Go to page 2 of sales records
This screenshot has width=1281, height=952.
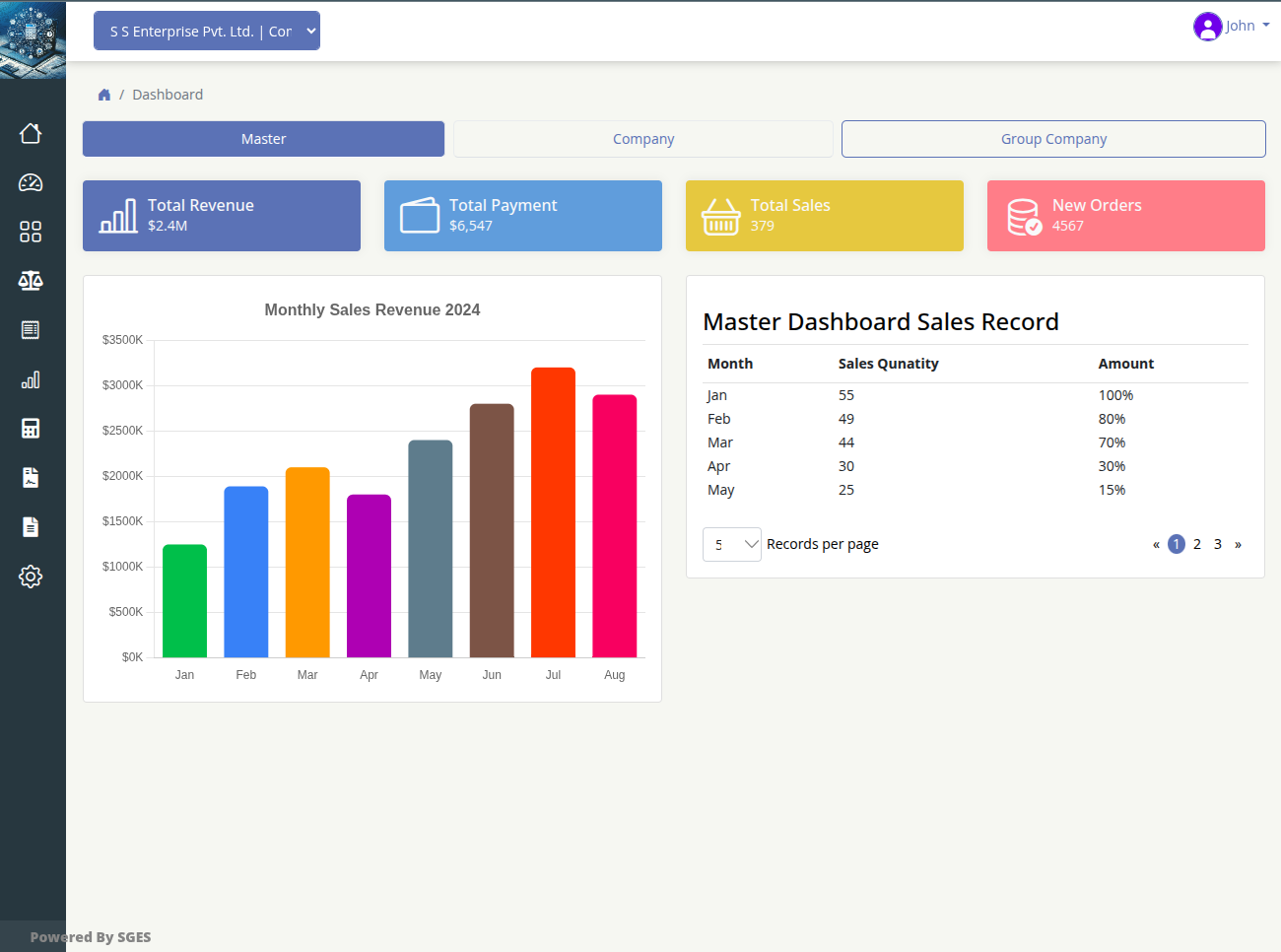point(1197,544)
